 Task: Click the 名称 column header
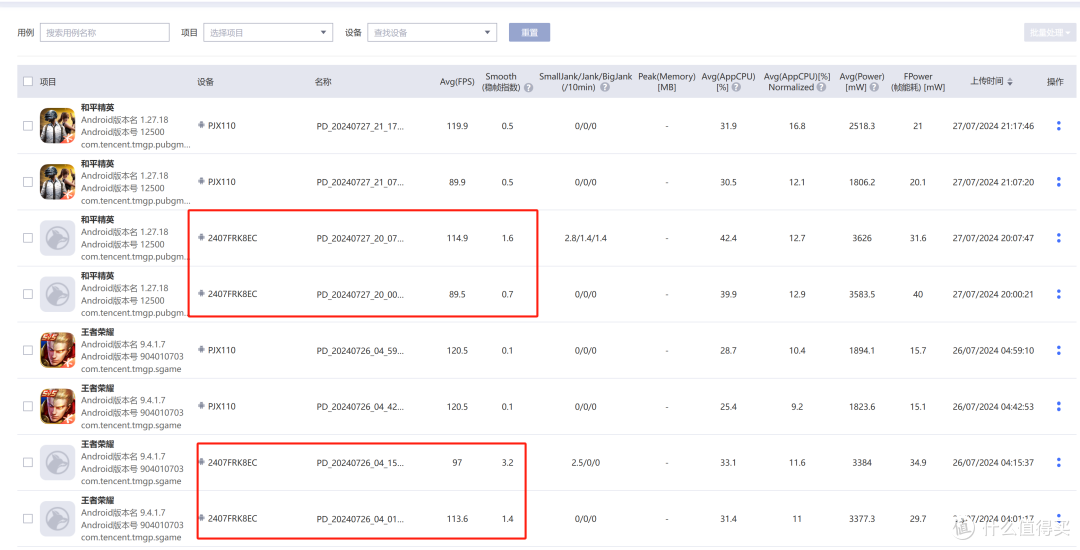[323, 82]
